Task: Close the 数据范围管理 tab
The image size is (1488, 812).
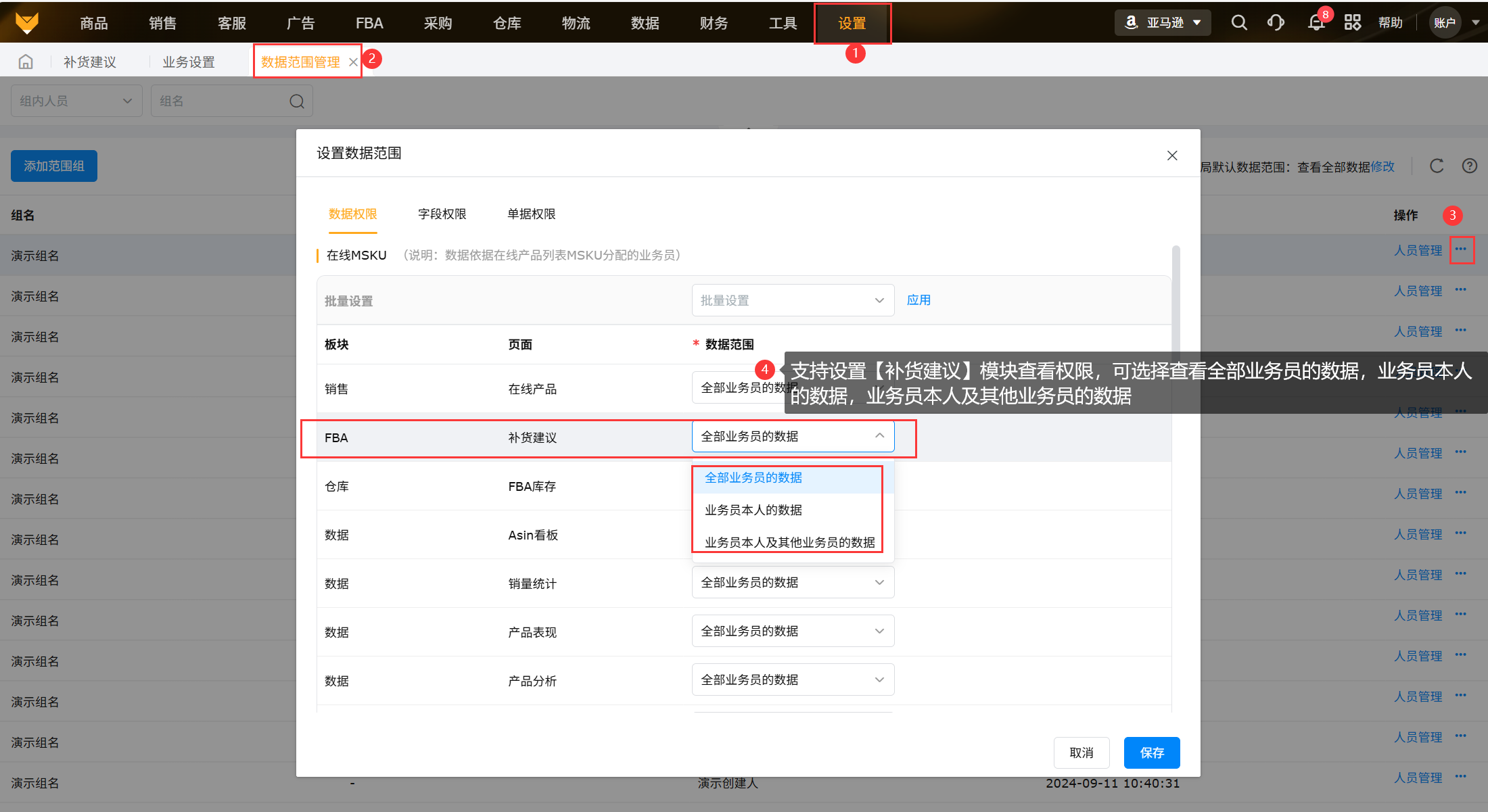Action: pyautogui.click(x=353, y=62)
